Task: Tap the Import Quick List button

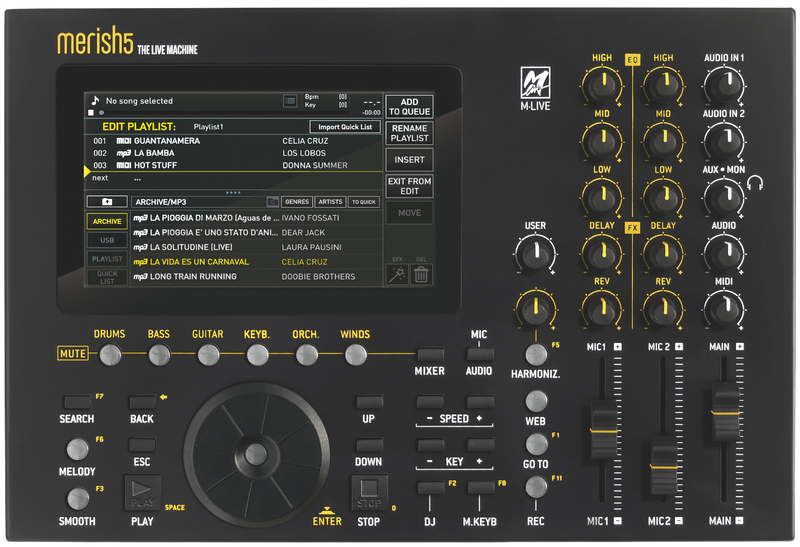Action: pos(345,127)
